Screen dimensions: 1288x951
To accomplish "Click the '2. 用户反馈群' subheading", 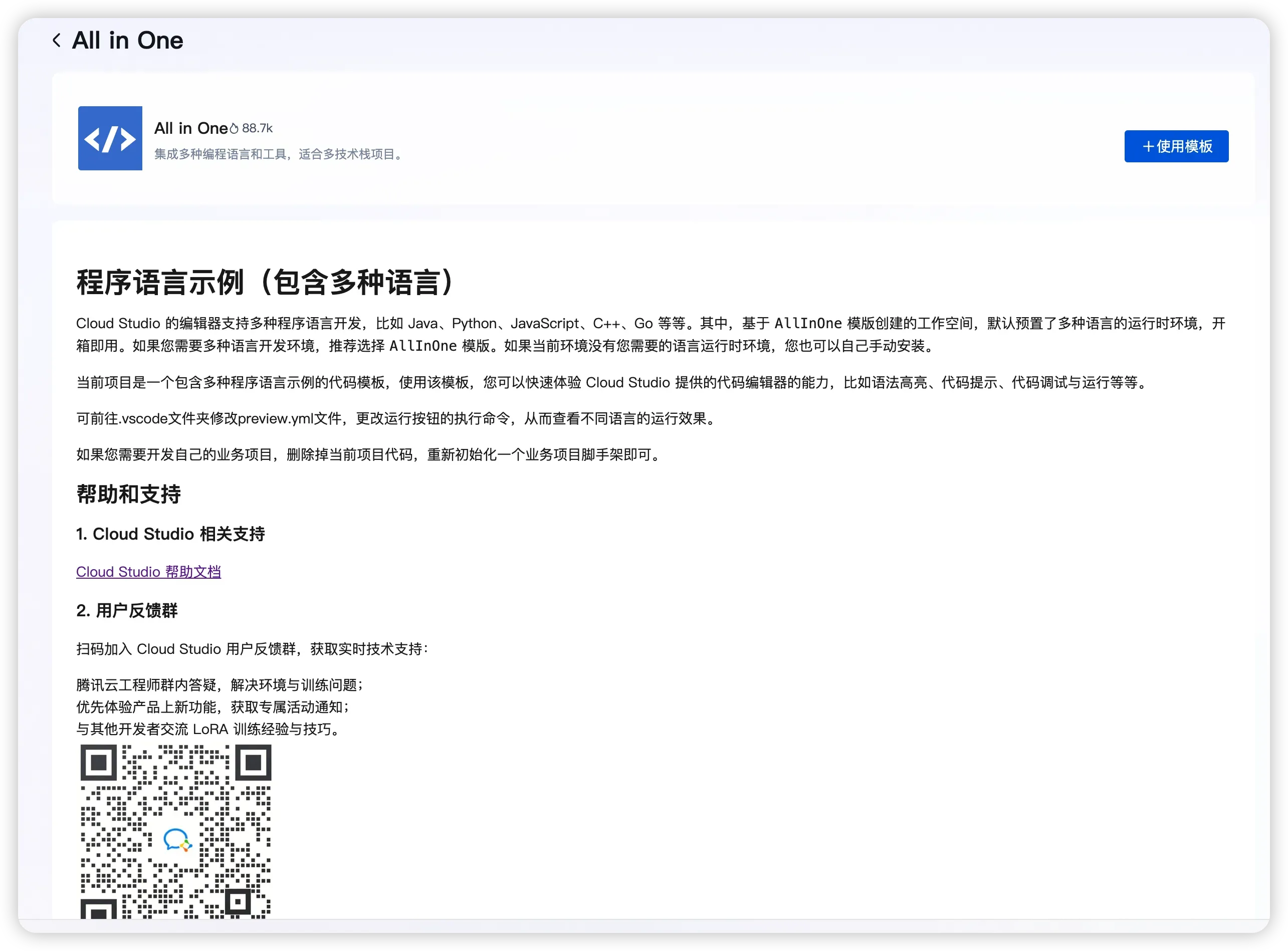I will (x=127, y=610).
